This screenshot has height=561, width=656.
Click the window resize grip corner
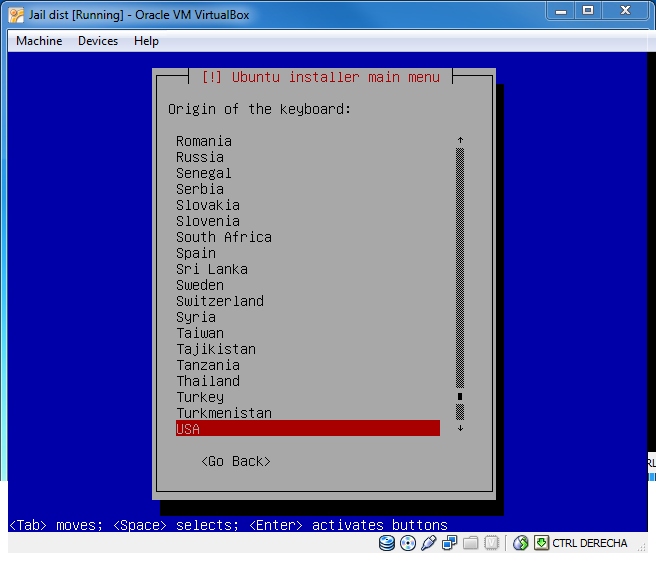click(642, 547)
